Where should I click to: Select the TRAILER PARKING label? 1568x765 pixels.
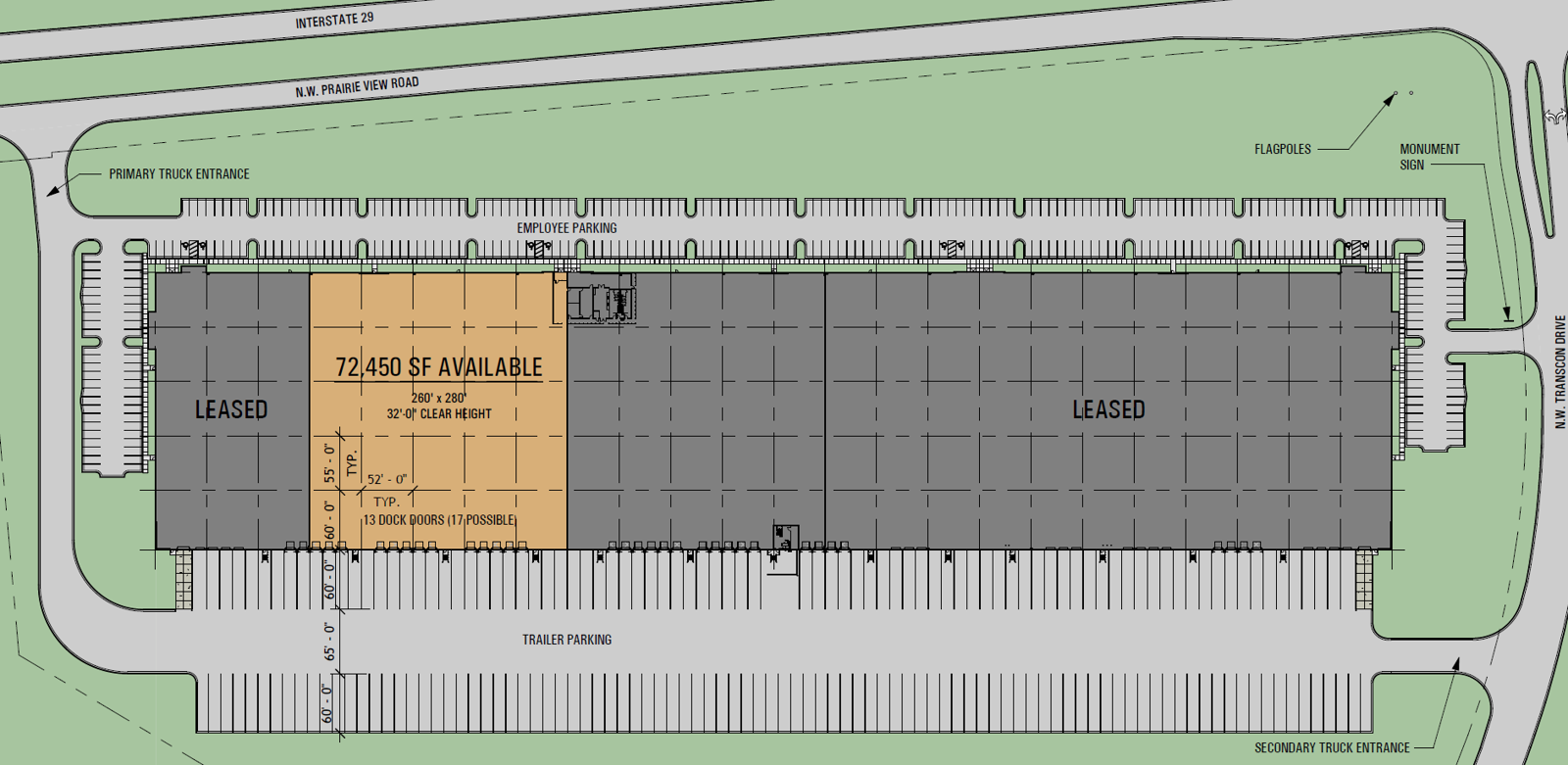coord(566,640)
